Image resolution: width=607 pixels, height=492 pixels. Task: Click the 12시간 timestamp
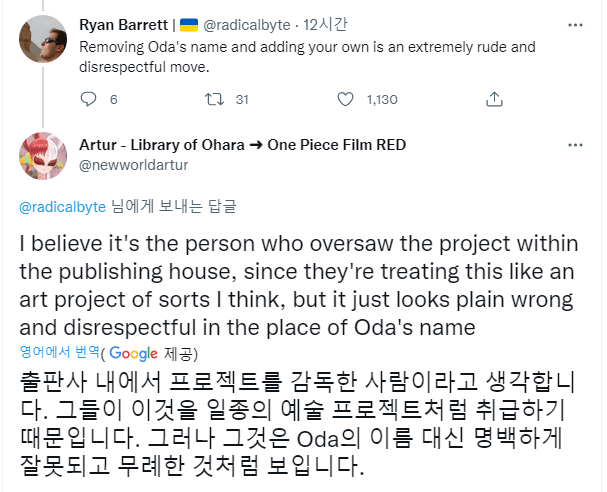point(327,24)
